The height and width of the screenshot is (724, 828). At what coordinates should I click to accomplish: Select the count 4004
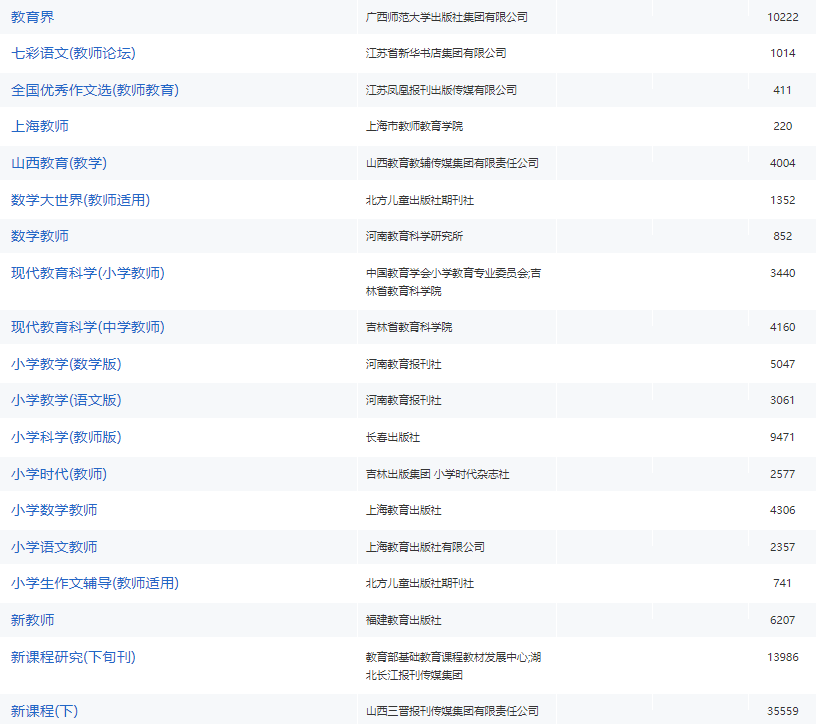click(x=783, y=163)
